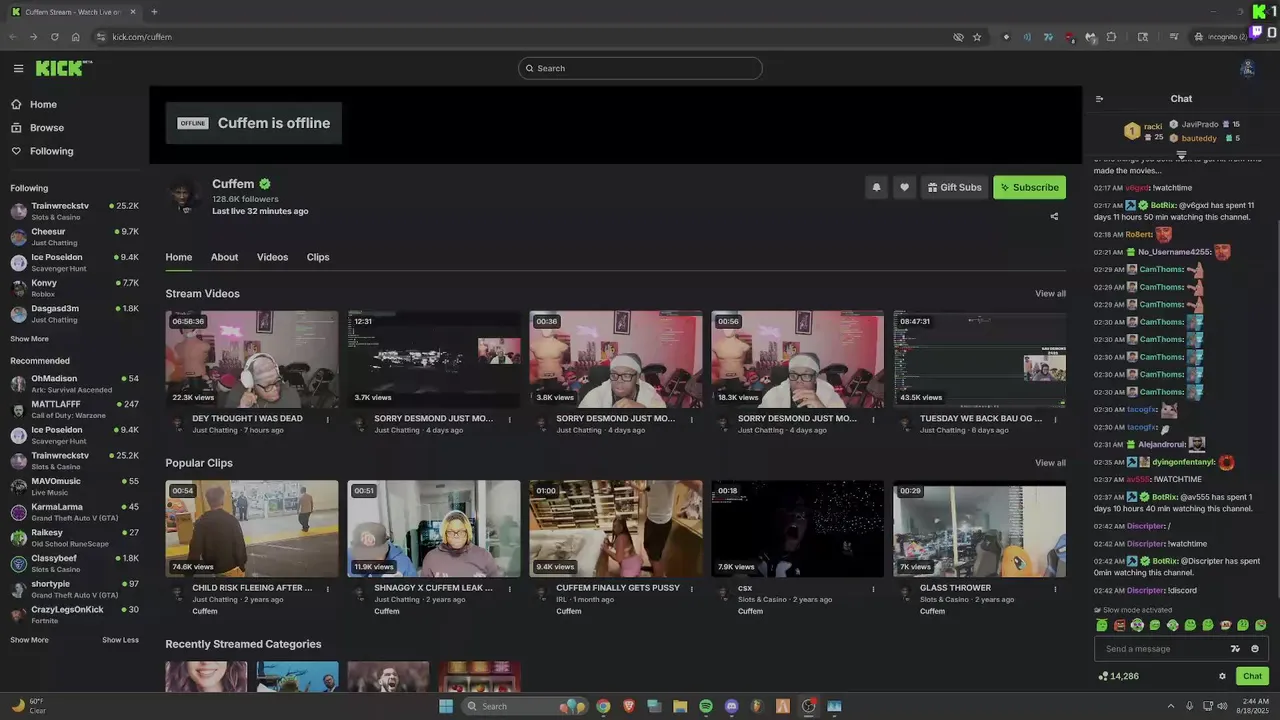Open user profile avatar menu

[x=1247, y=68]
